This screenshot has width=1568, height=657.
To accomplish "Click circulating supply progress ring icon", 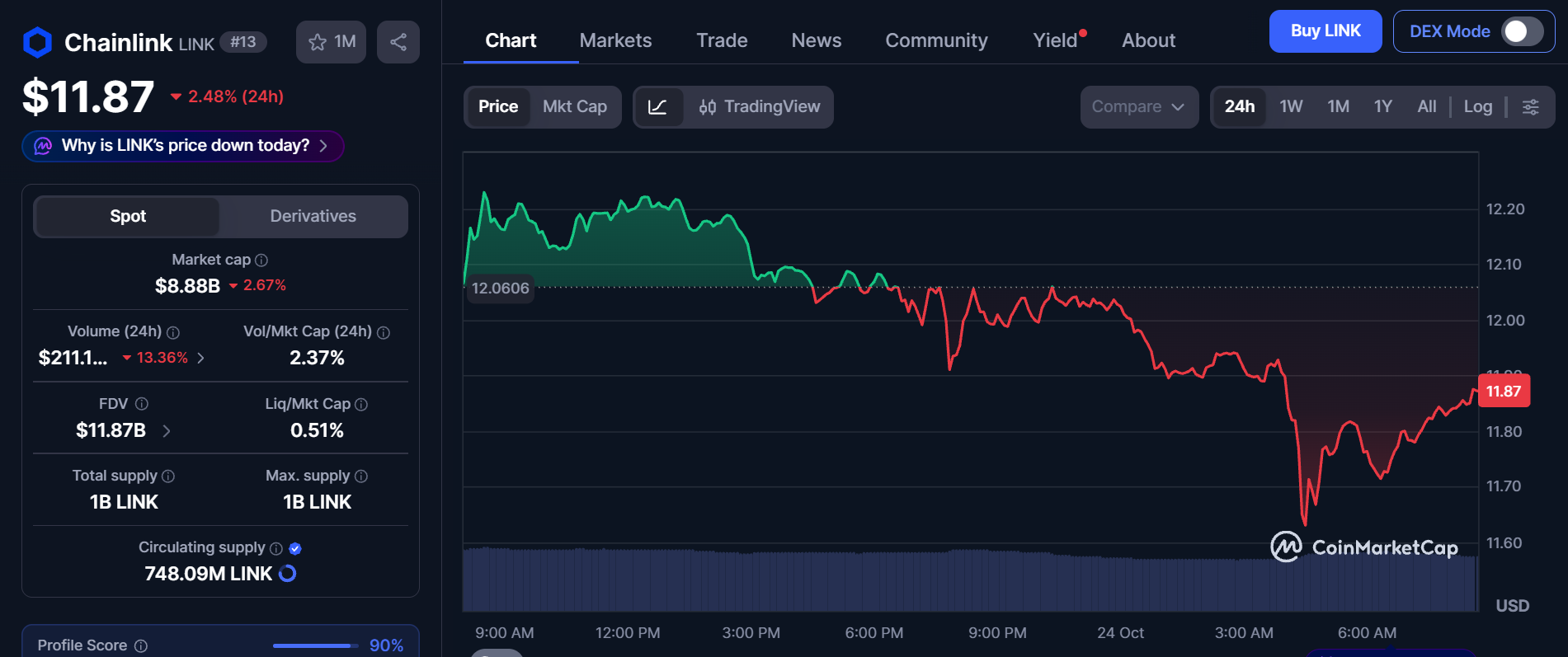I will coord(288,574).
